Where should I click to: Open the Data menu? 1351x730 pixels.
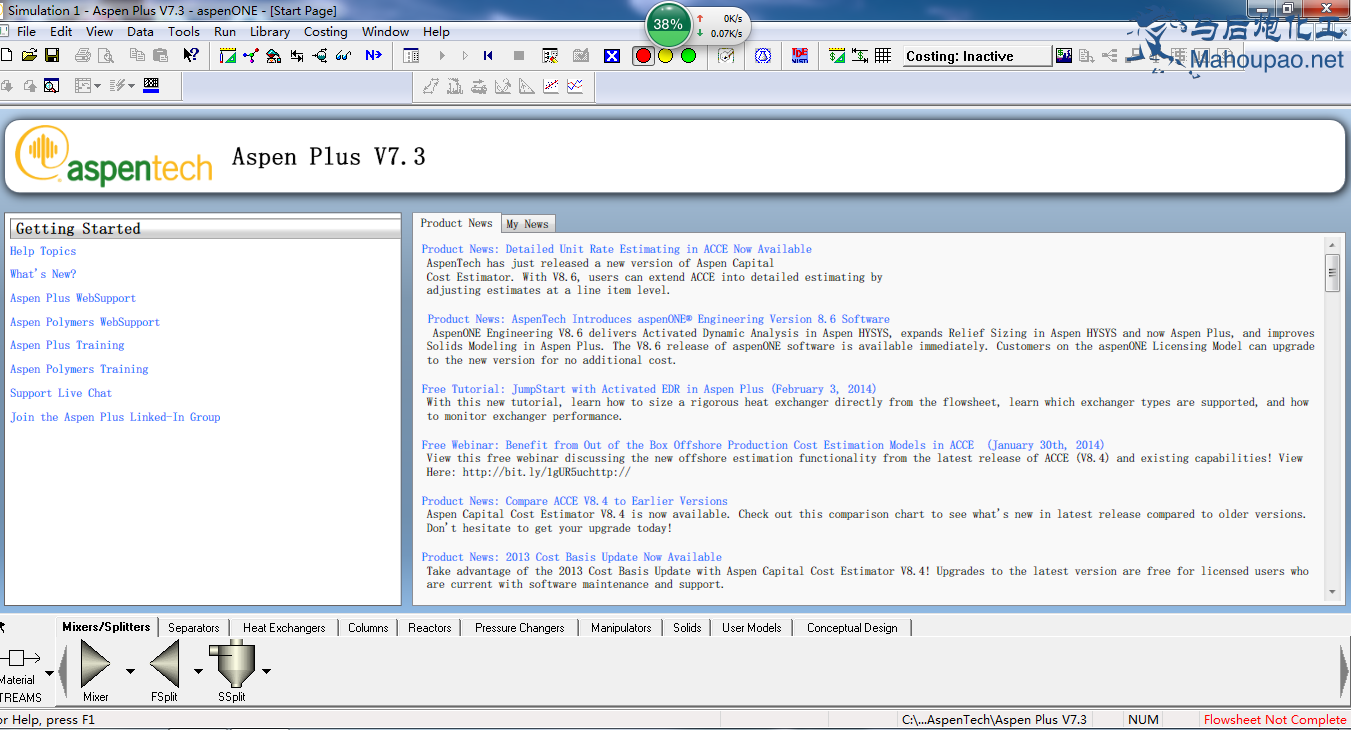[141, 32]
